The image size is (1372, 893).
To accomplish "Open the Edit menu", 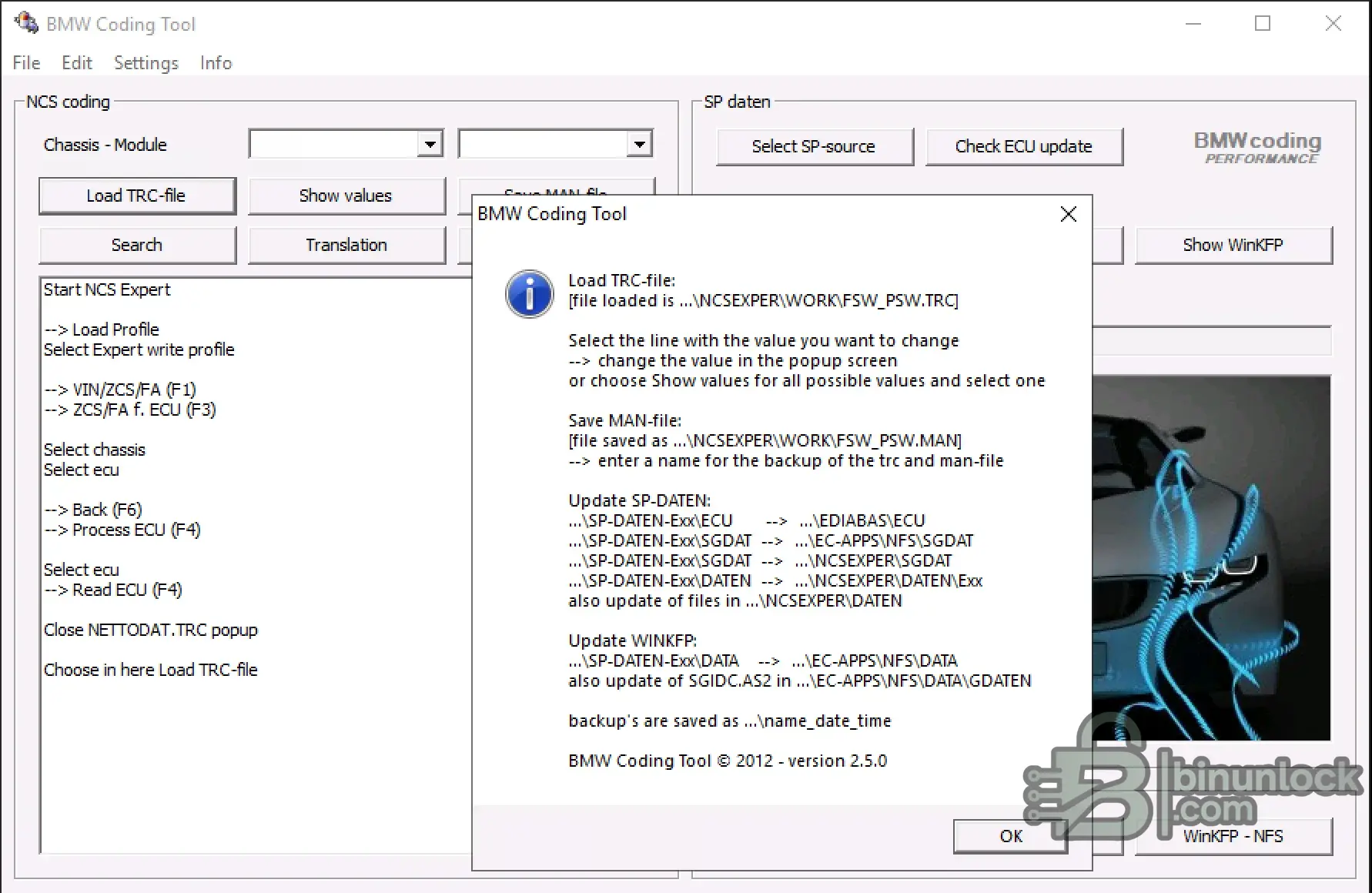I will 77,63.
